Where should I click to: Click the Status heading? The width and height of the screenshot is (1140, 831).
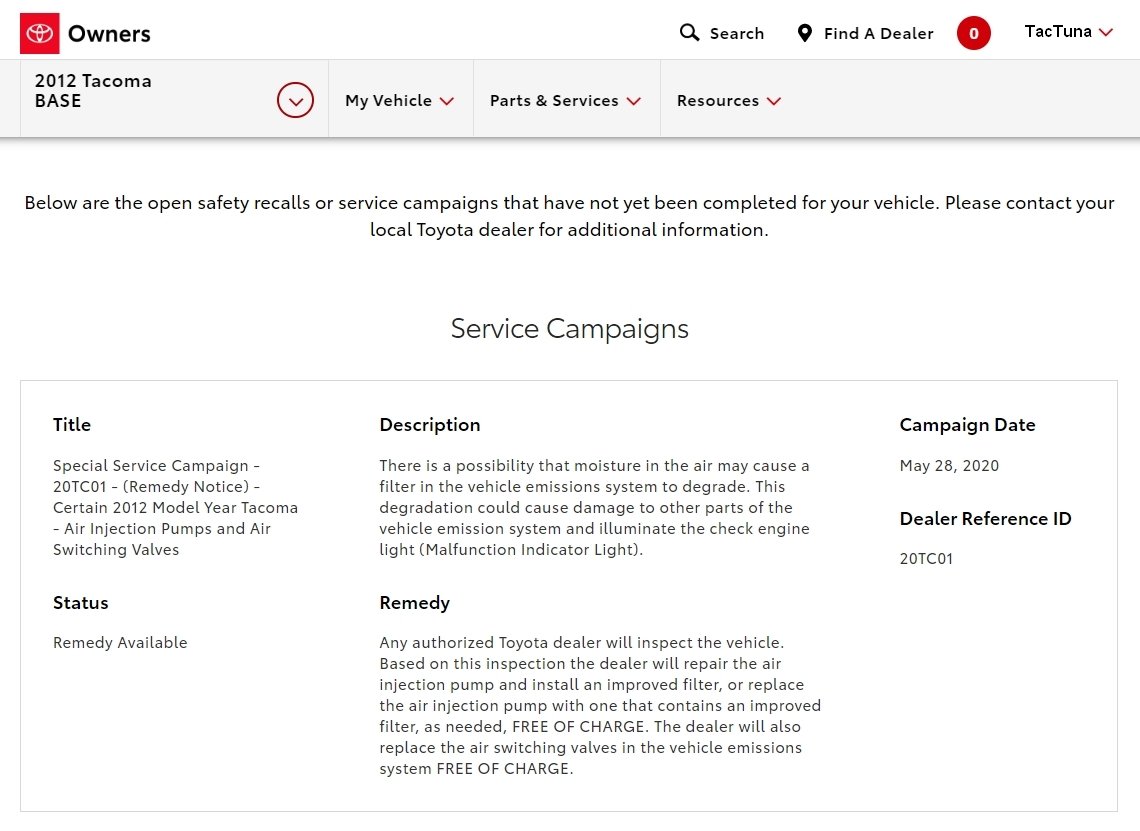[x=80, y=603]
